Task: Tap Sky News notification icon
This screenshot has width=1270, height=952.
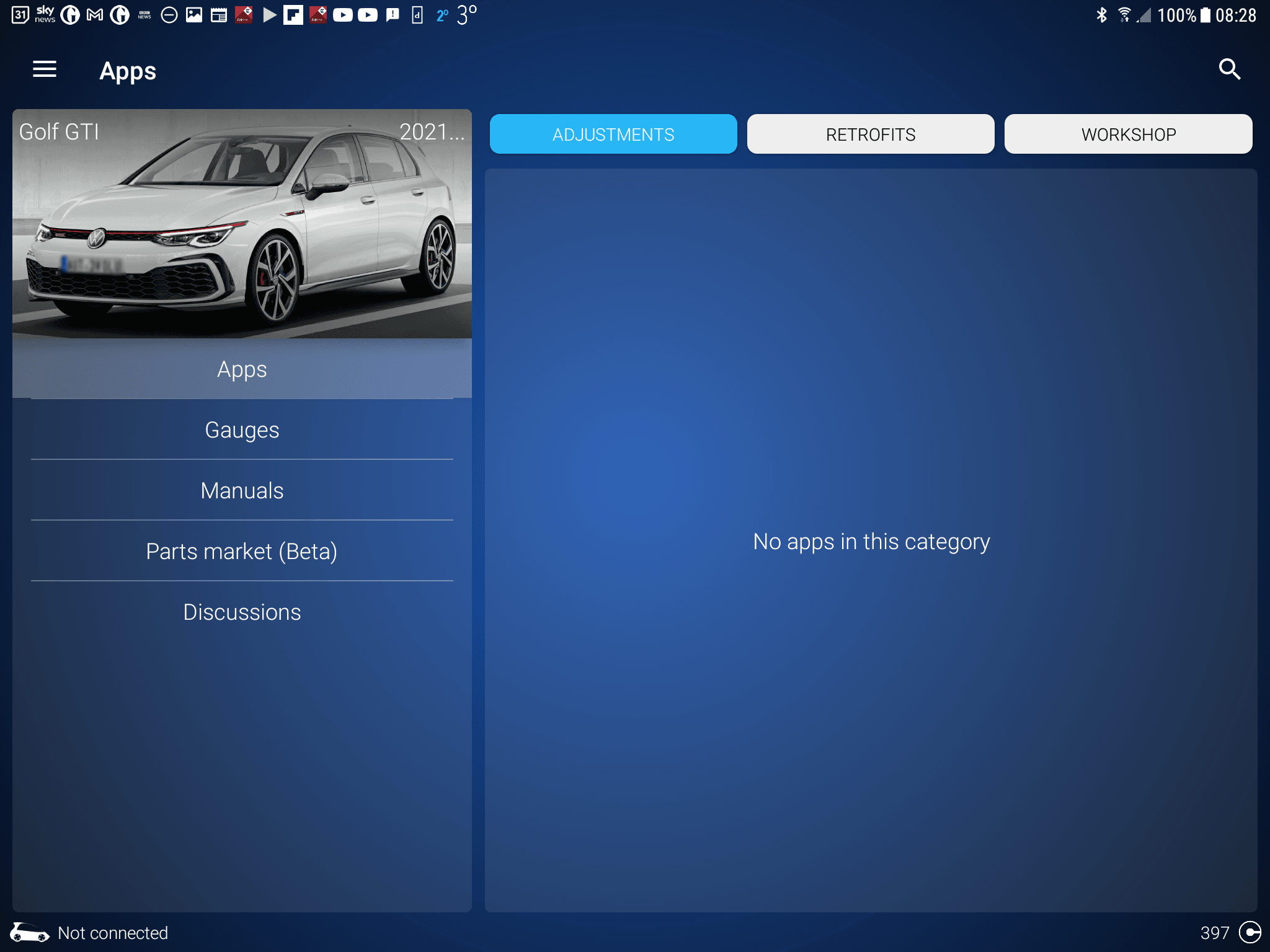Action: pos(45,15)
